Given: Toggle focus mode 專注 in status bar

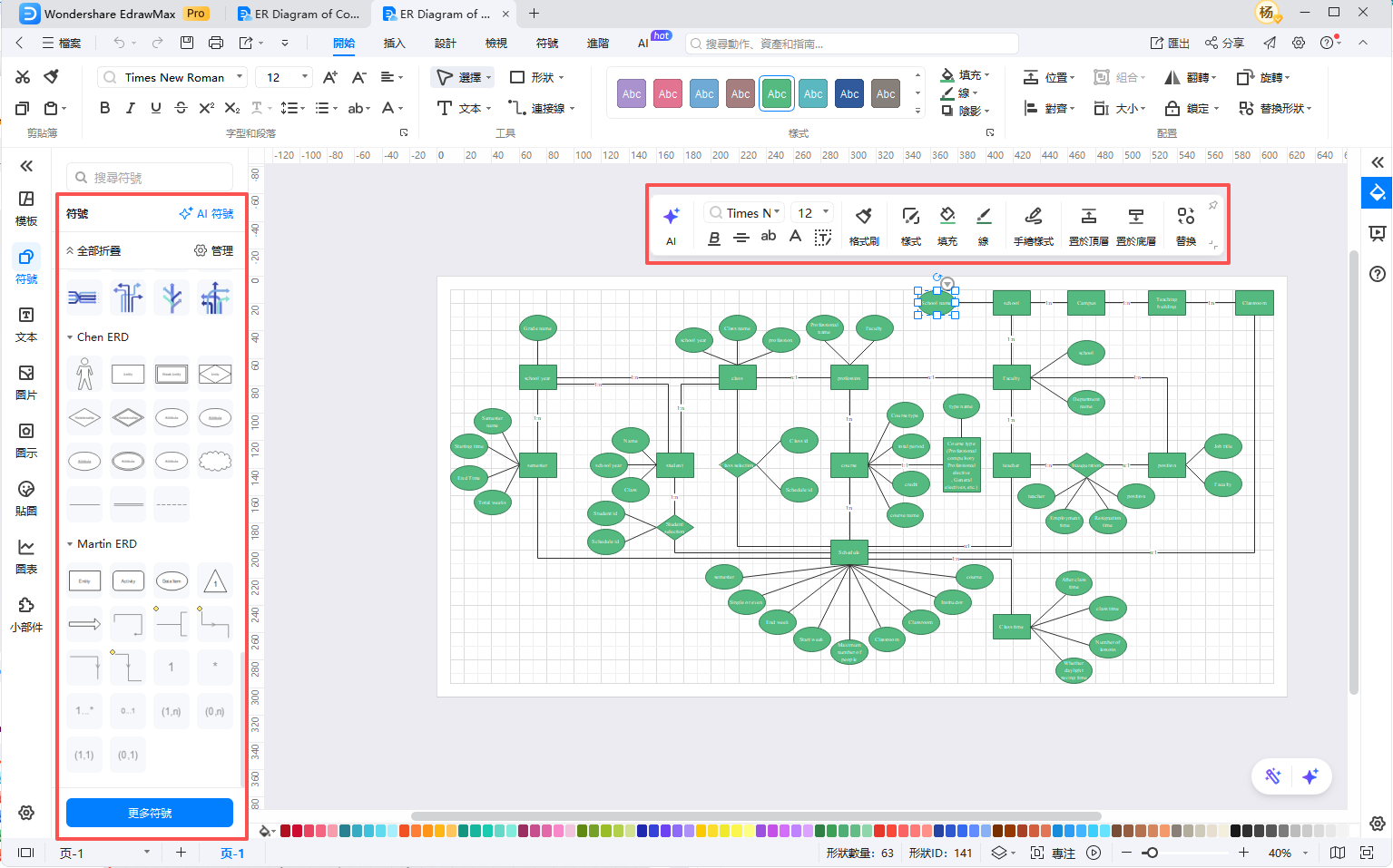Looking at the screenshot, I should coord(1054,853).
